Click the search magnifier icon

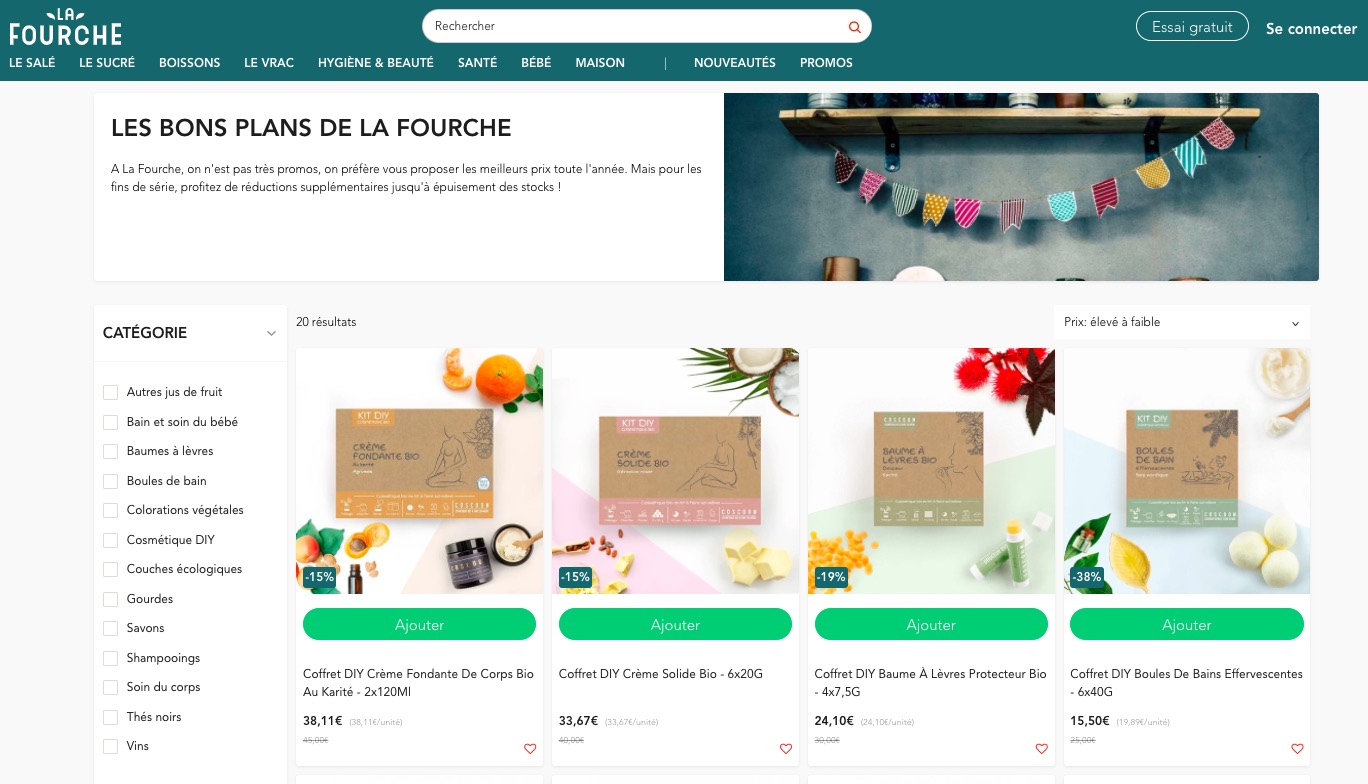click(x=854, y=27)
